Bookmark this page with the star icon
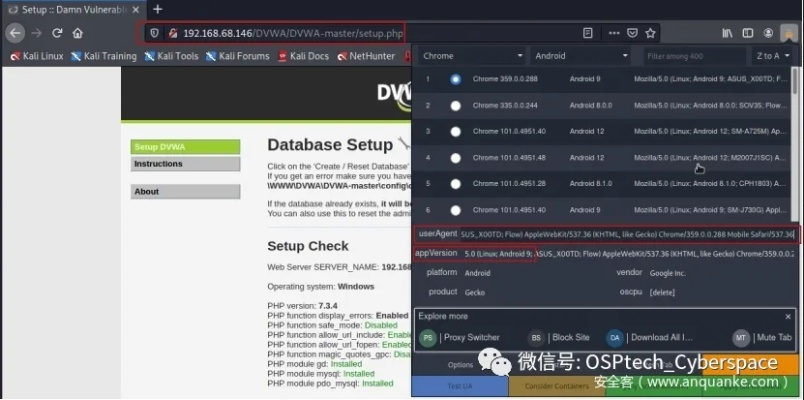Image resolution: width=804 pixels, height=400 pixels. (x=651, y=33)
